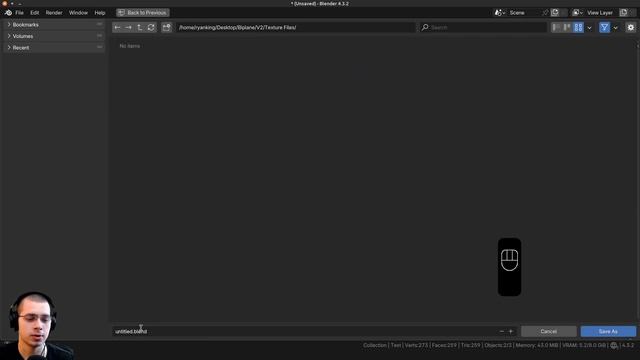Click the file browser Search field

483,27
